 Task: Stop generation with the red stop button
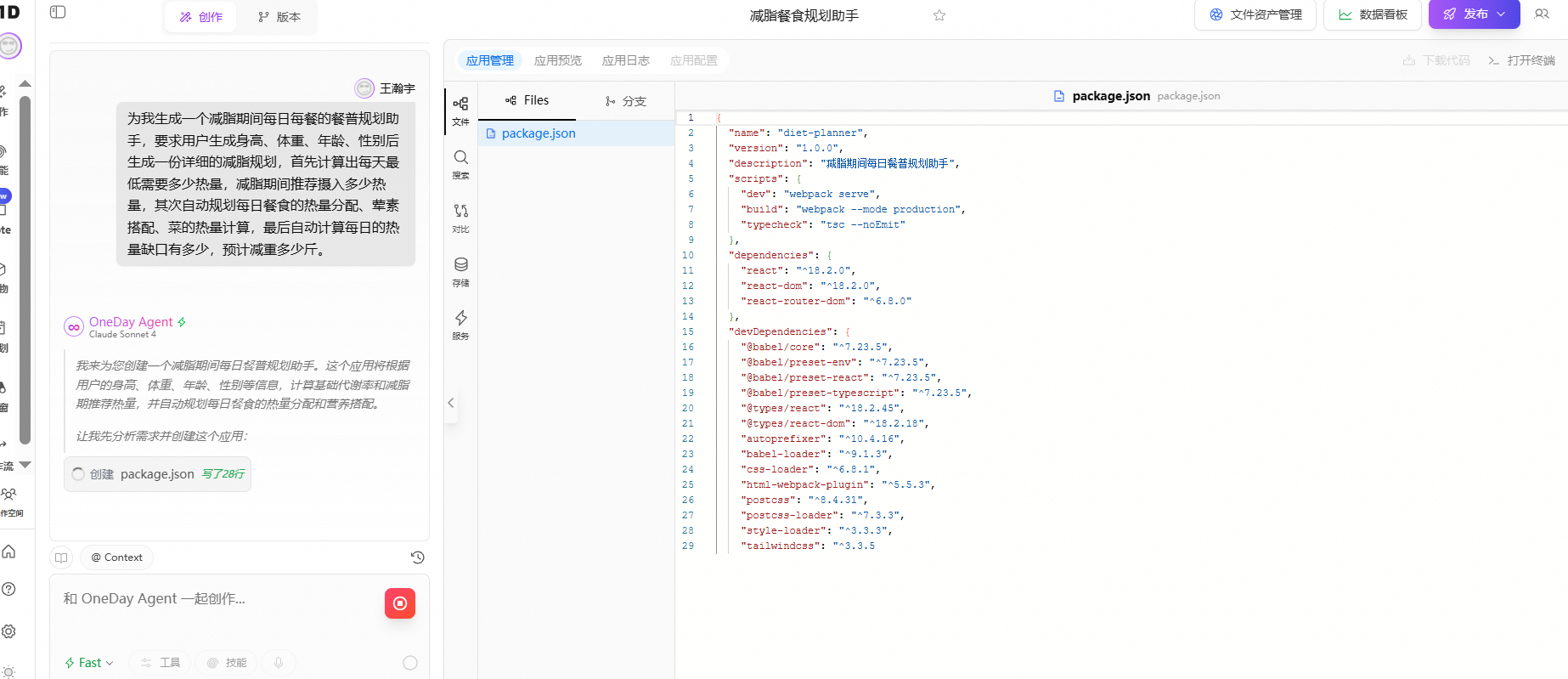[400, 603]
